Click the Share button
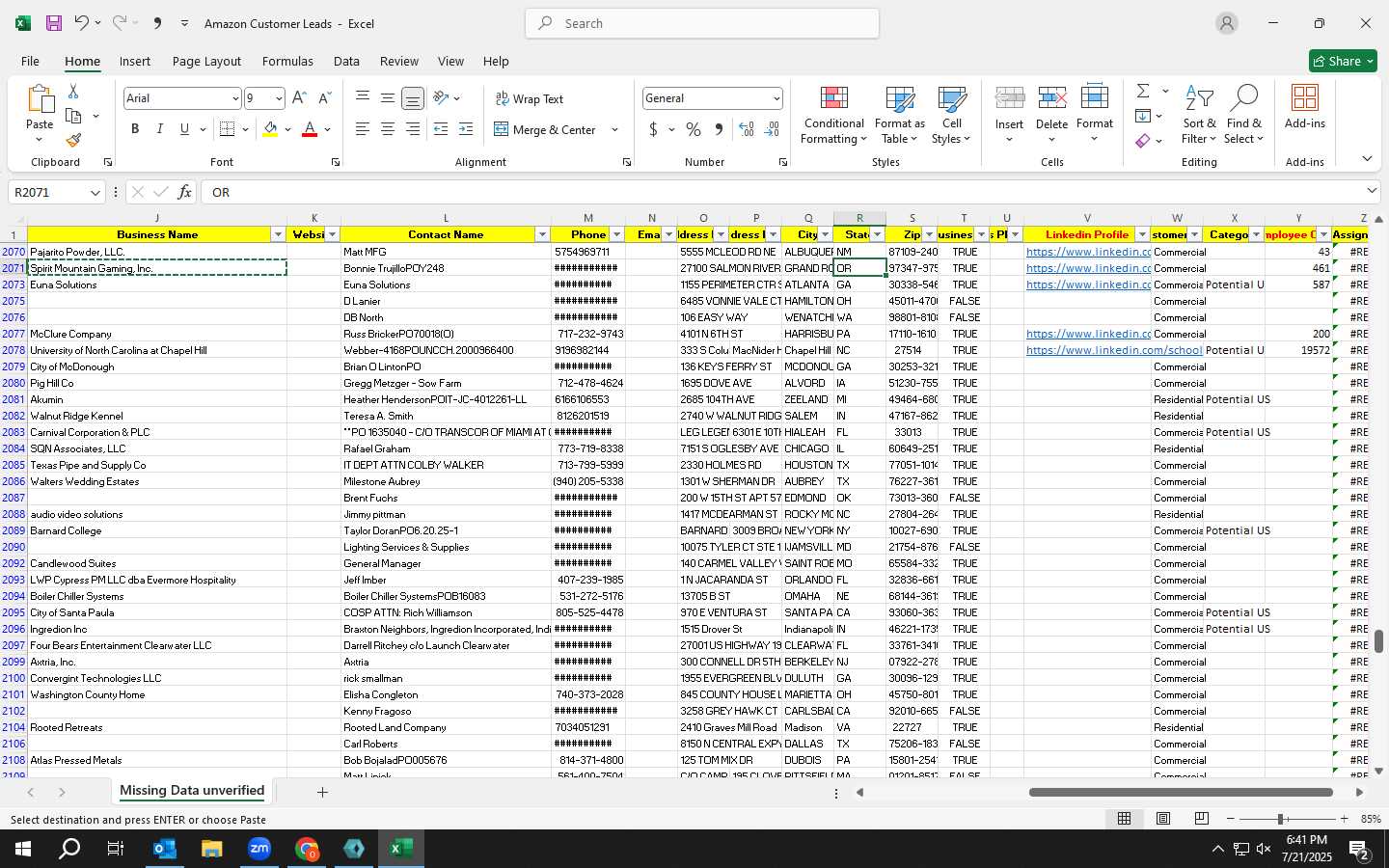1389x868 pixels. pos(1343,61)
